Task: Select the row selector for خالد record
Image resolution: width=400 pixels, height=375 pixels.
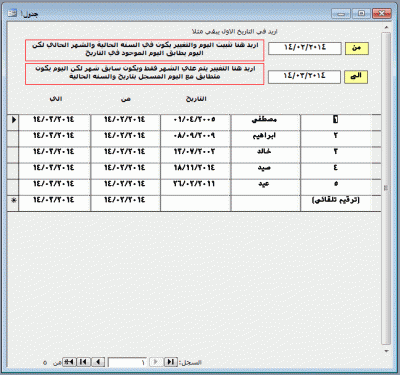Action: click(x=13, y=154)
